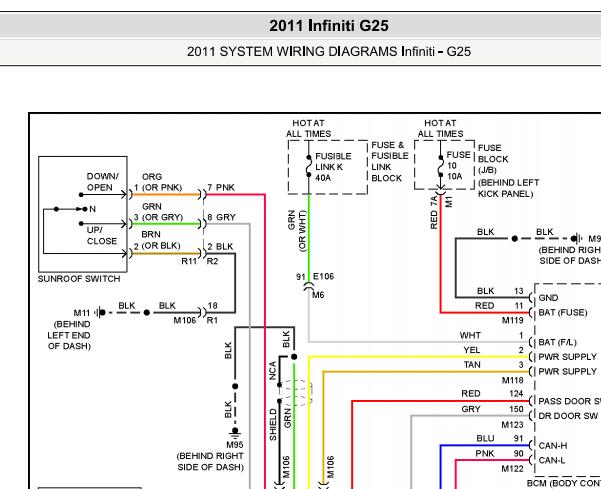Click the FUSIBLE LINK K 40A label
Image resolution: width=601 pixels, height=489 pixels.
click(x=333, y=167)
